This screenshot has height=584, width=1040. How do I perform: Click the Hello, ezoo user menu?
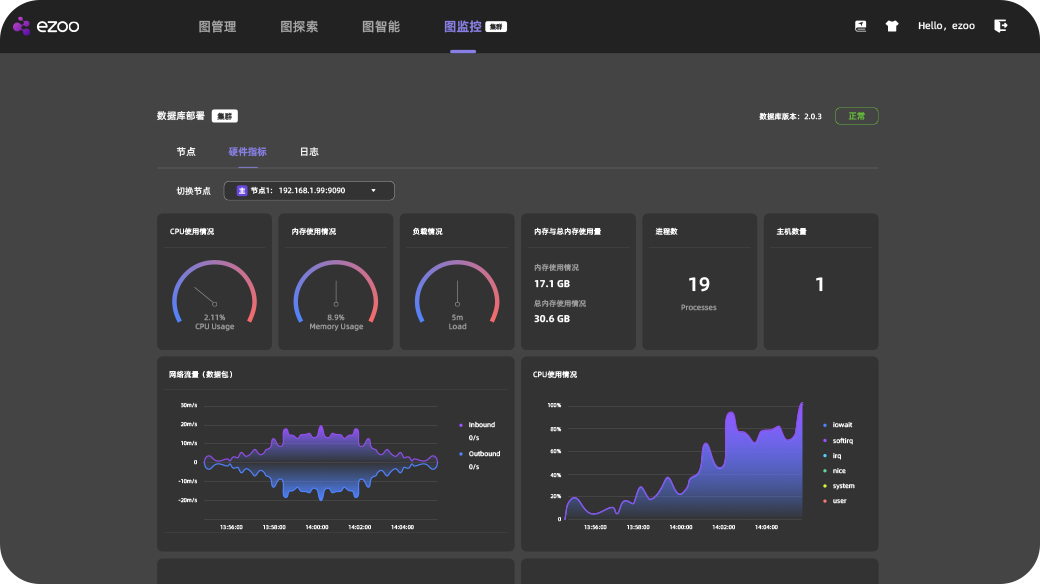(946, 26)
